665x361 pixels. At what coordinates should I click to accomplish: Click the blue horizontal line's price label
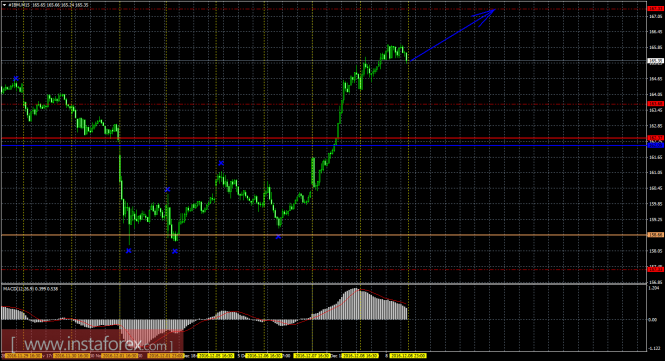click(656, 146)
